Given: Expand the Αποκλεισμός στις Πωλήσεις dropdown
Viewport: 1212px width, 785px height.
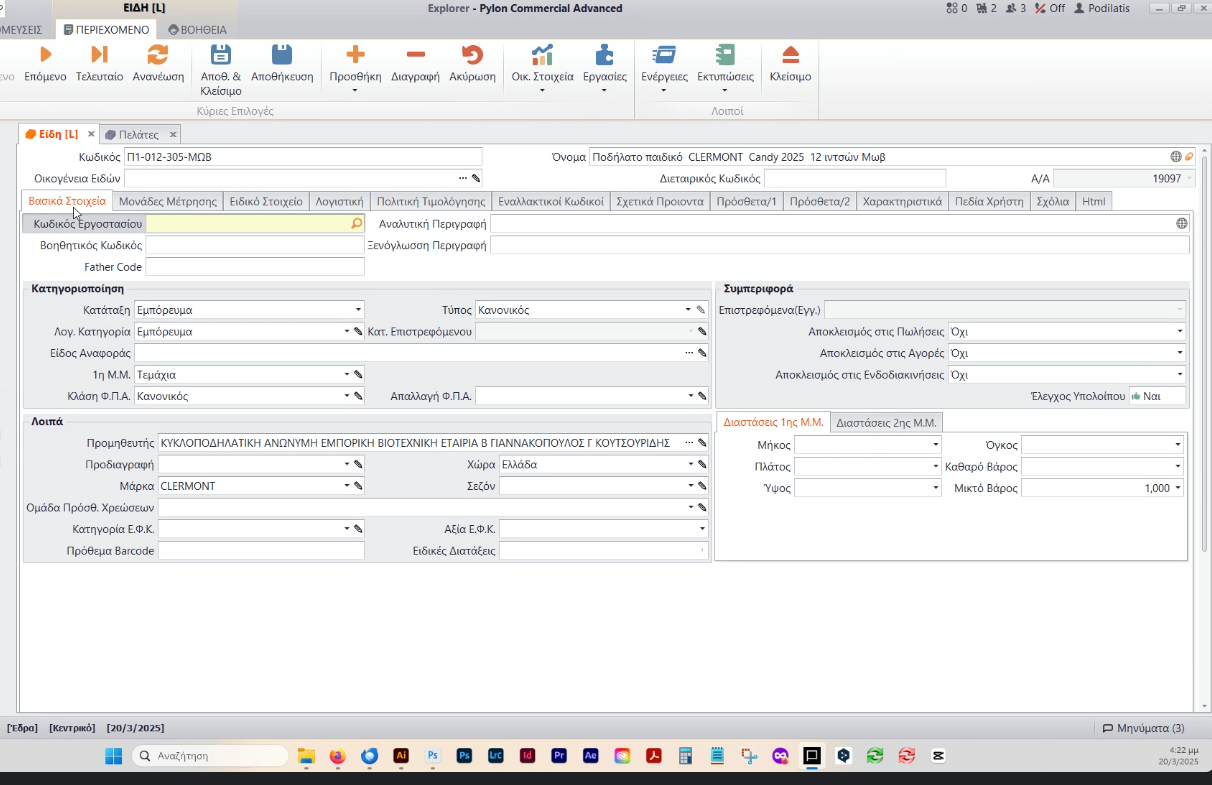Looking at the screenshot, I should 1180,331.
